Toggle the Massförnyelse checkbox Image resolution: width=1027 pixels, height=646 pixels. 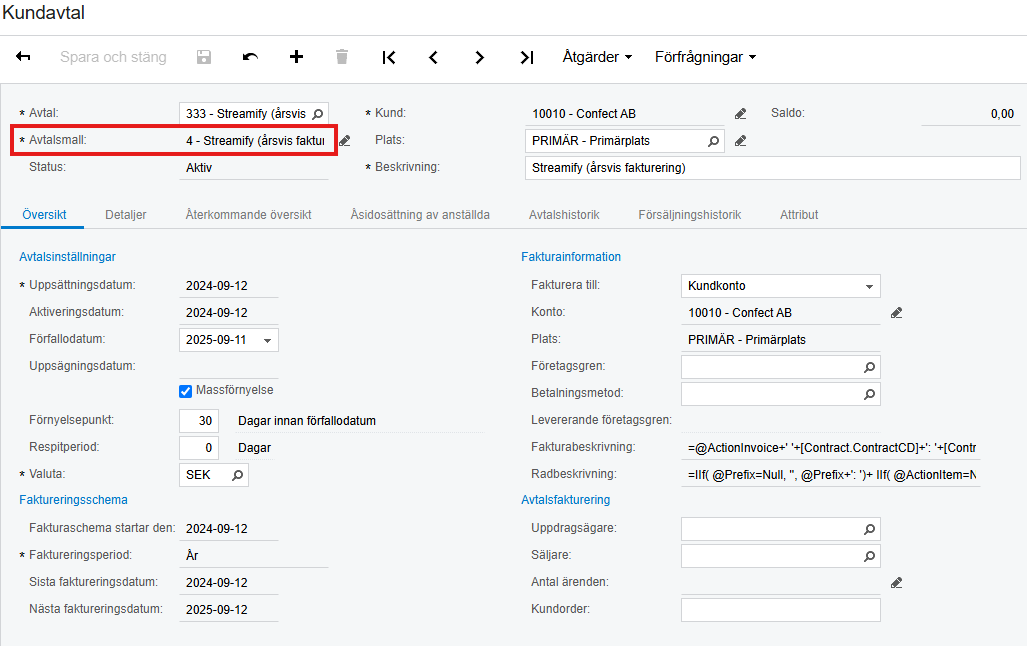(185, 391)
